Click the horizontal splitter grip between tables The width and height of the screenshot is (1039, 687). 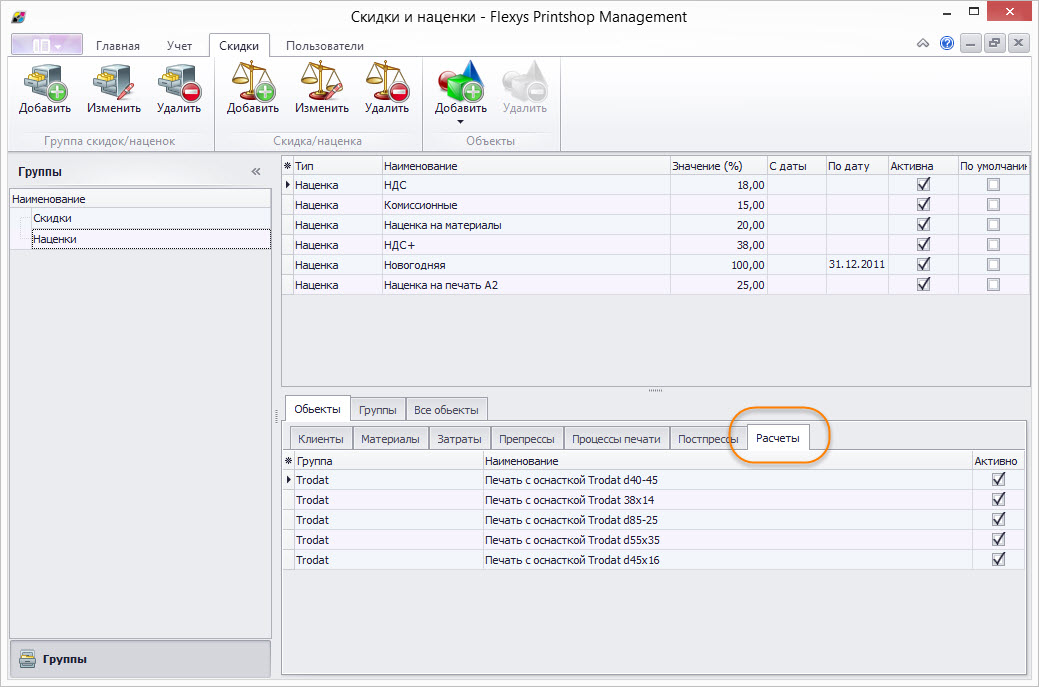click(x=655, y=391)
